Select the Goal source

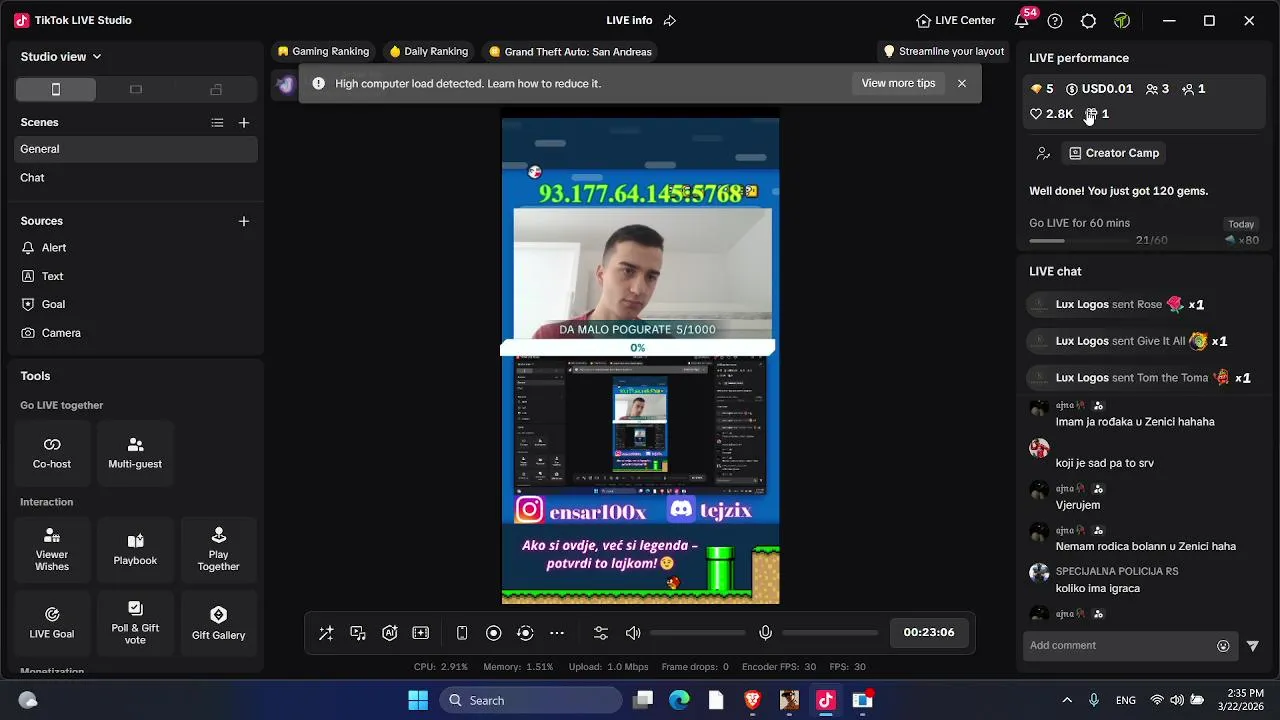tap(136, 304)
